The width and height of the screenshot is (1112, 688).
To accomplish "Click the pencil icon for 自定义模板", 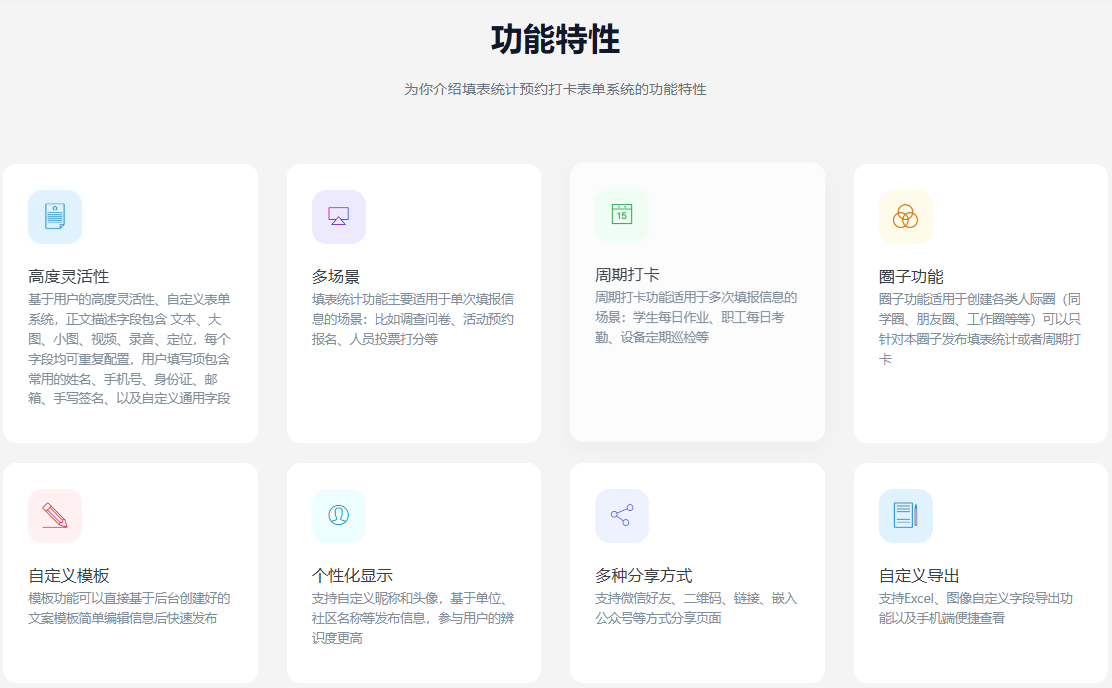I will pyautogui.click(x=55, y=516).
